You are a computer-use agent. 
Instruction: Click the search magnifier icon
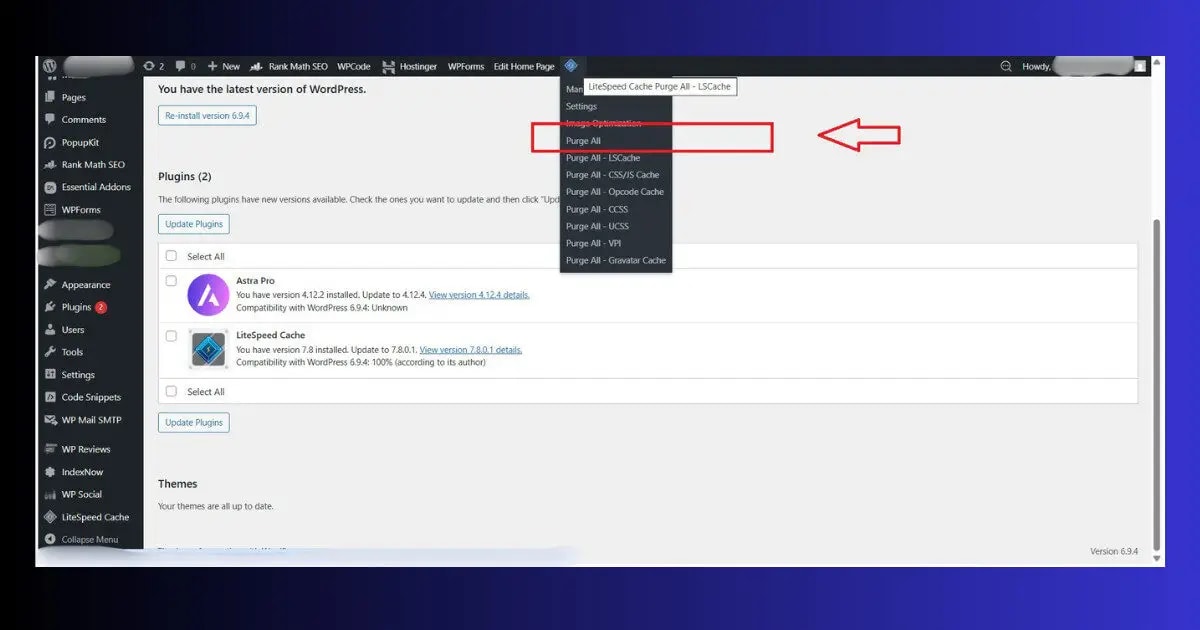point(1005,66)
